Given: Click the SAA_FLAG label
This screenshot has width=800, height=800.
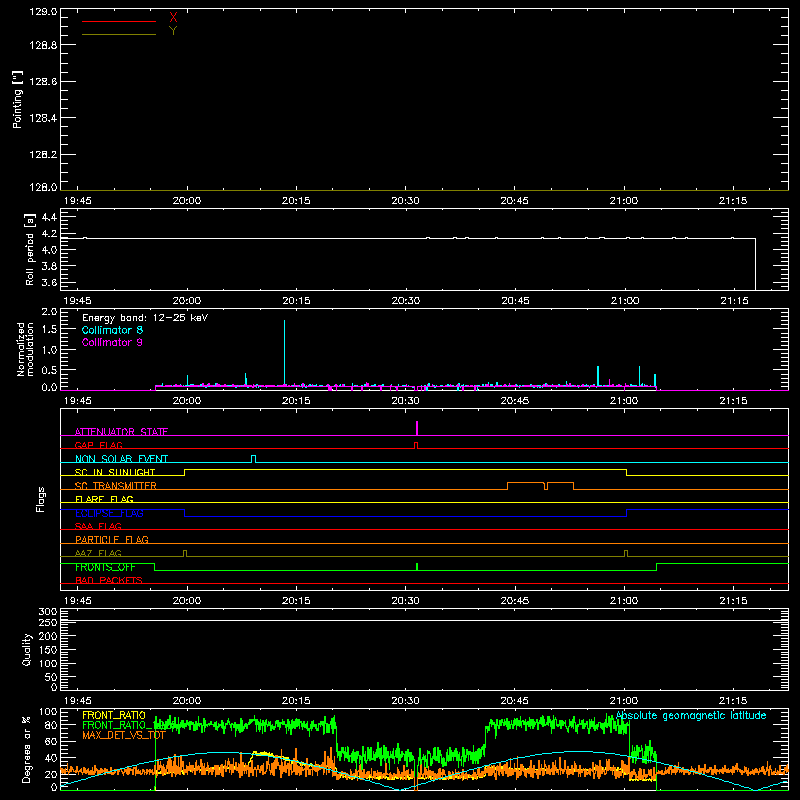Looking at the screenshot, I should (98, 526).
